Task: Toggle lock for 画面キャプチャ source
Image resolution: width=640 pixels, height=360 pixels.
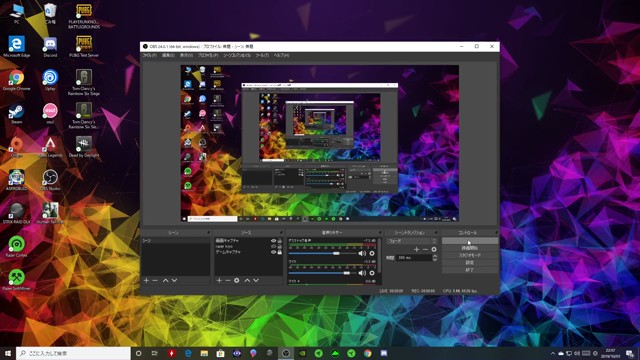Action: 280,241
